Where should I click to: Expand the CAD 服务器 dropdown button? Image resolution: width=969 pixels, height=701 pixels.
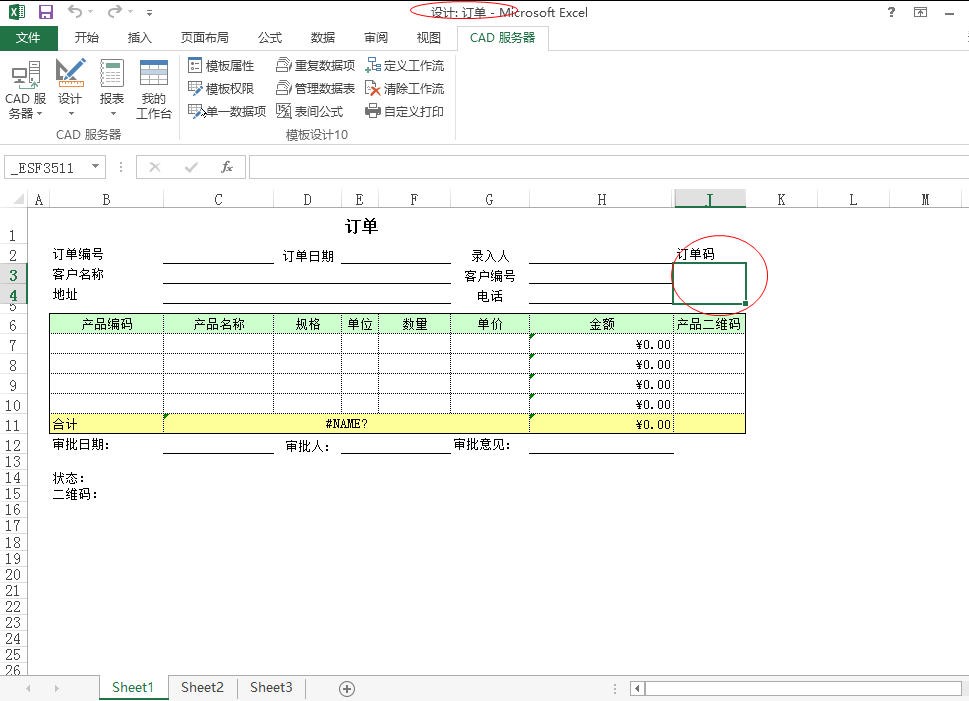[25, 106]
